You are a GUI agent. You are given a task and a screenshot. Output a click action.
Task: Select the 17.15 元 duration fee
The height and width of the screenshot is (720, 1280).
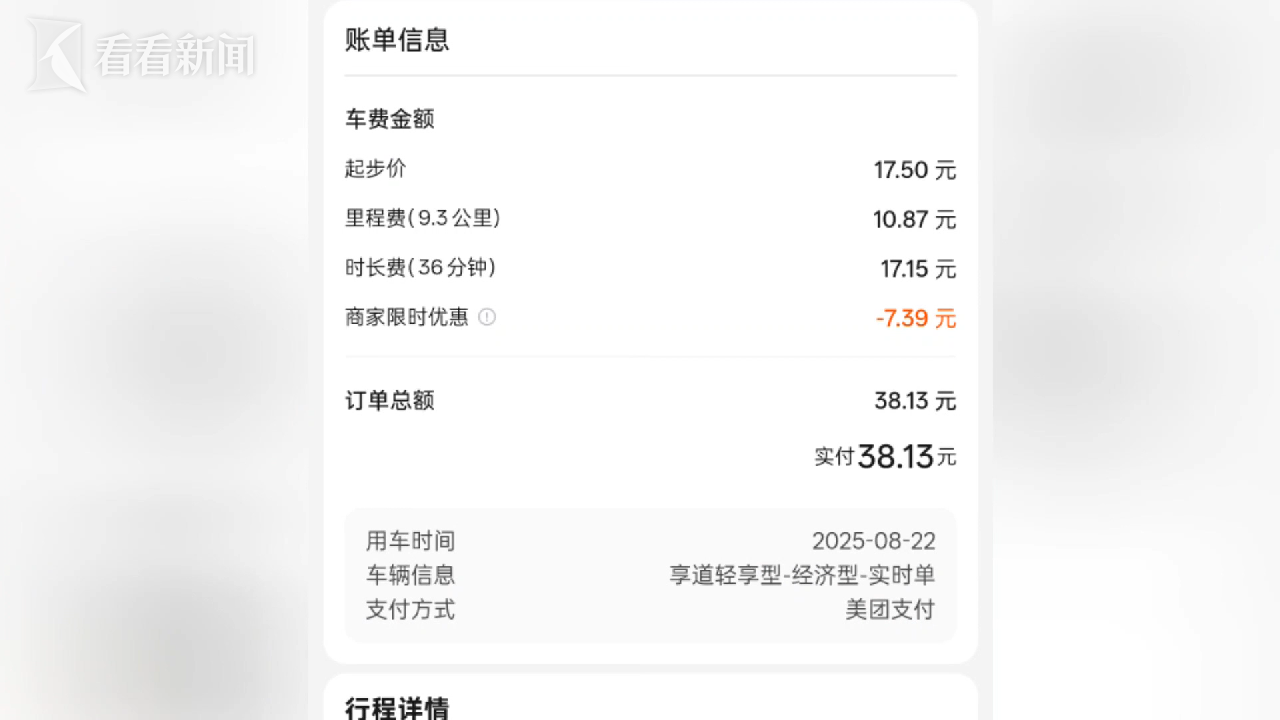tap(918, 269)
